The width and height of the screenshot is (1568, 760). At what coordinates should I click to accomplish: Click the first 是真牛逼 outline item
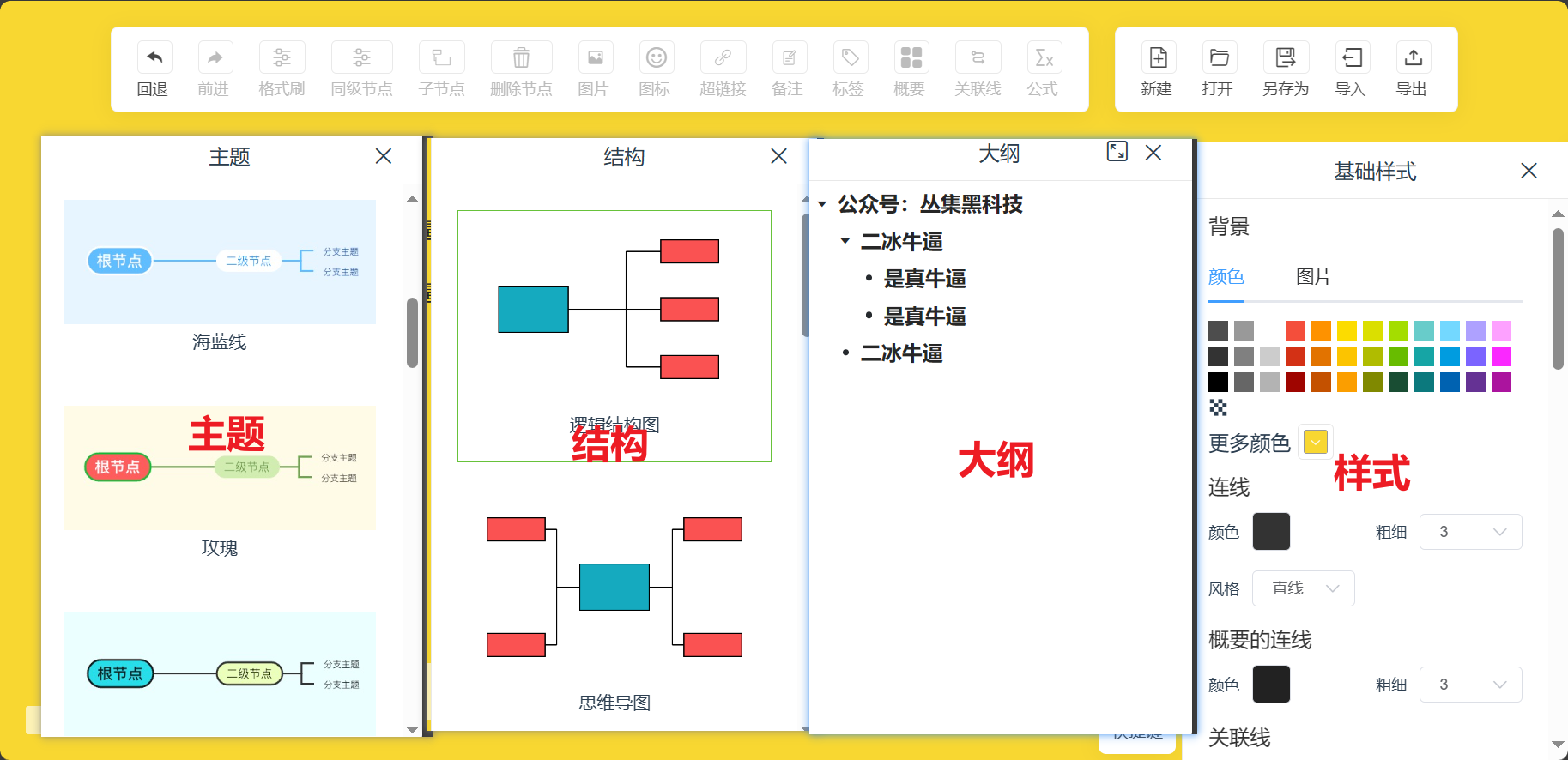pos(925,279)
